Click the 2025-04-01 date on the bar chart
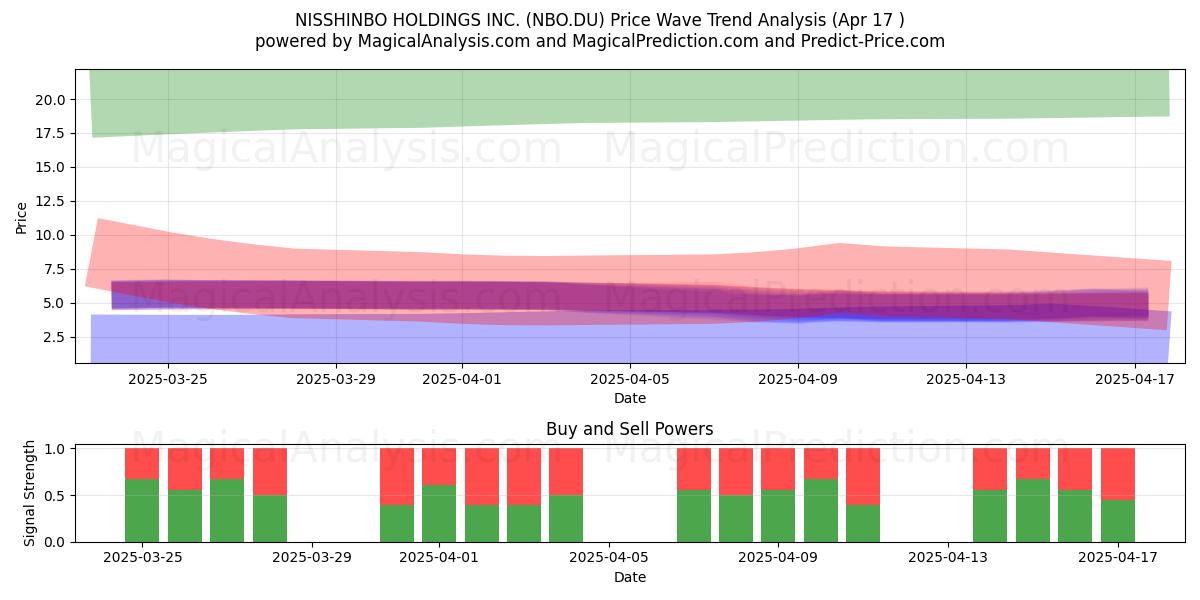1200x600 pixels. coord(439,558)
